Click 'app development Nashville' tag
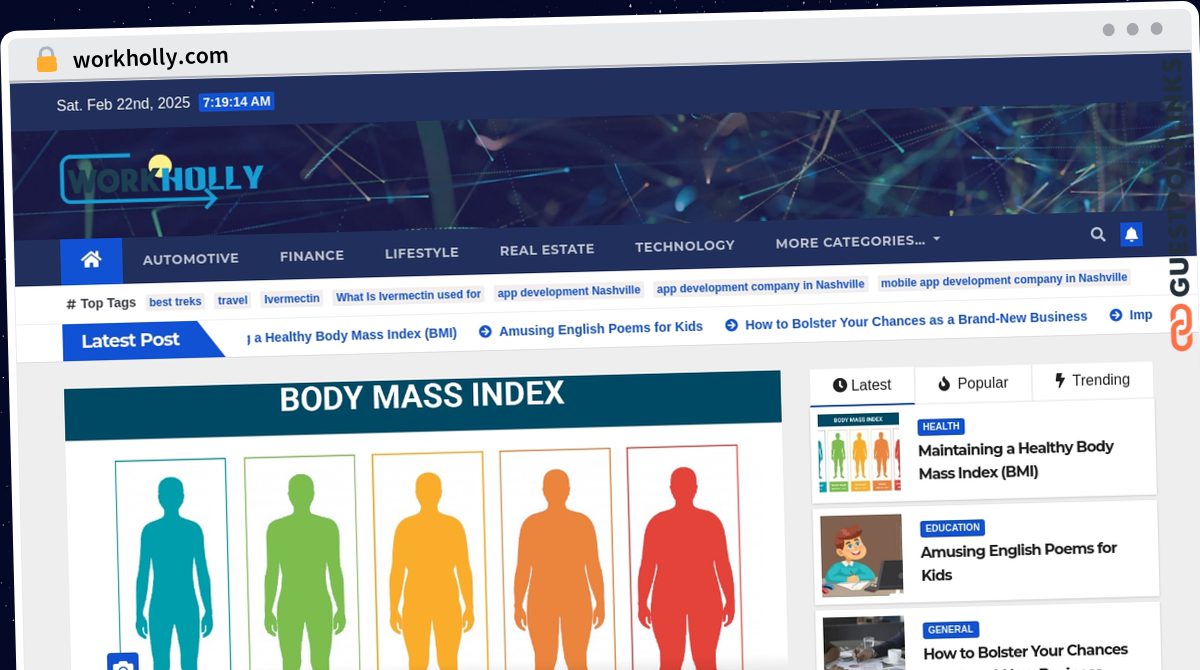Screen dimensions: 1200x670 click(569, 291)
